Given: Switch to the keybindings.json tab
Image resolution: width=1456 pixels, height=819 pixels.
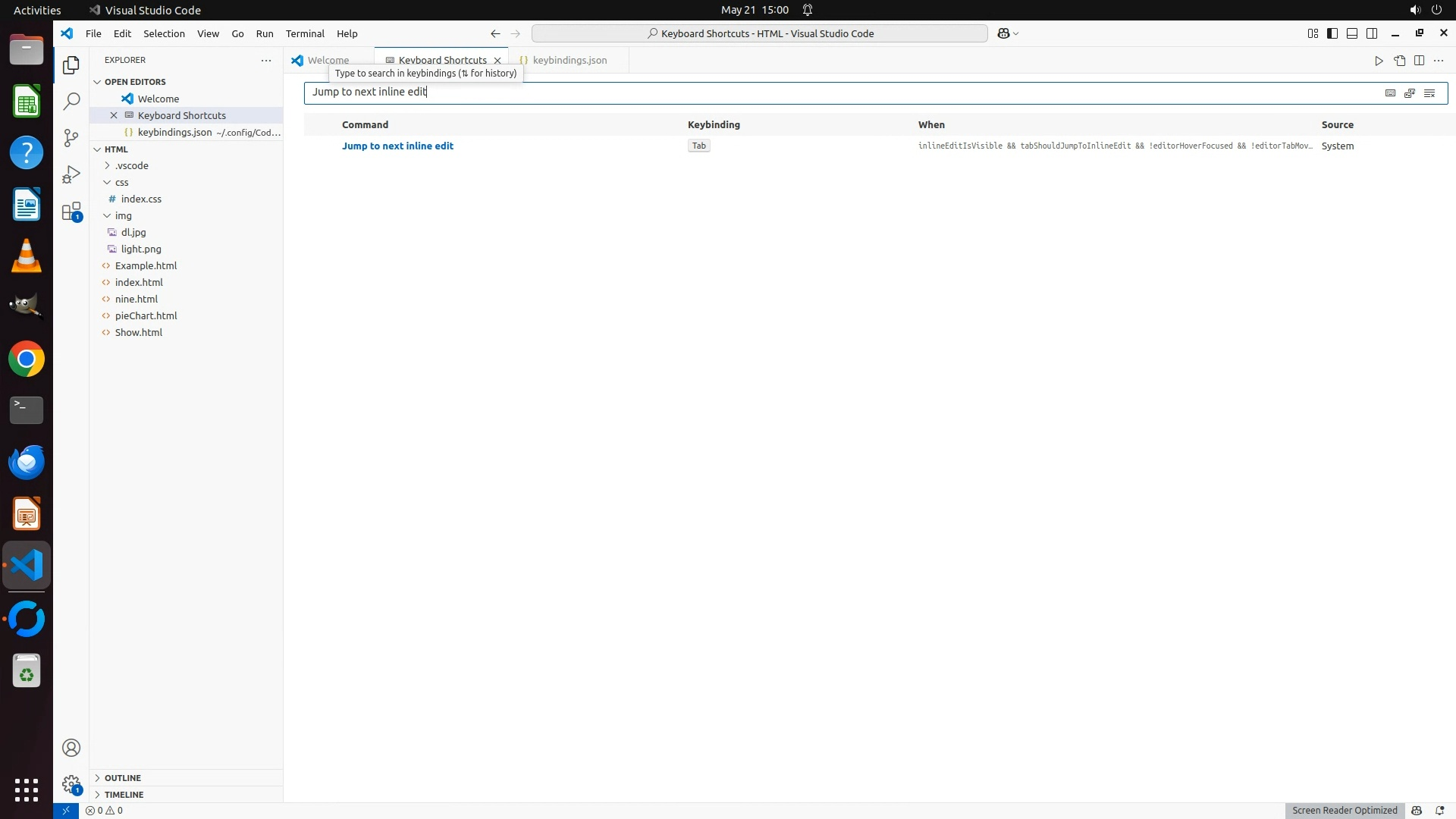Looking at the screenshot, I should [570, 61].
